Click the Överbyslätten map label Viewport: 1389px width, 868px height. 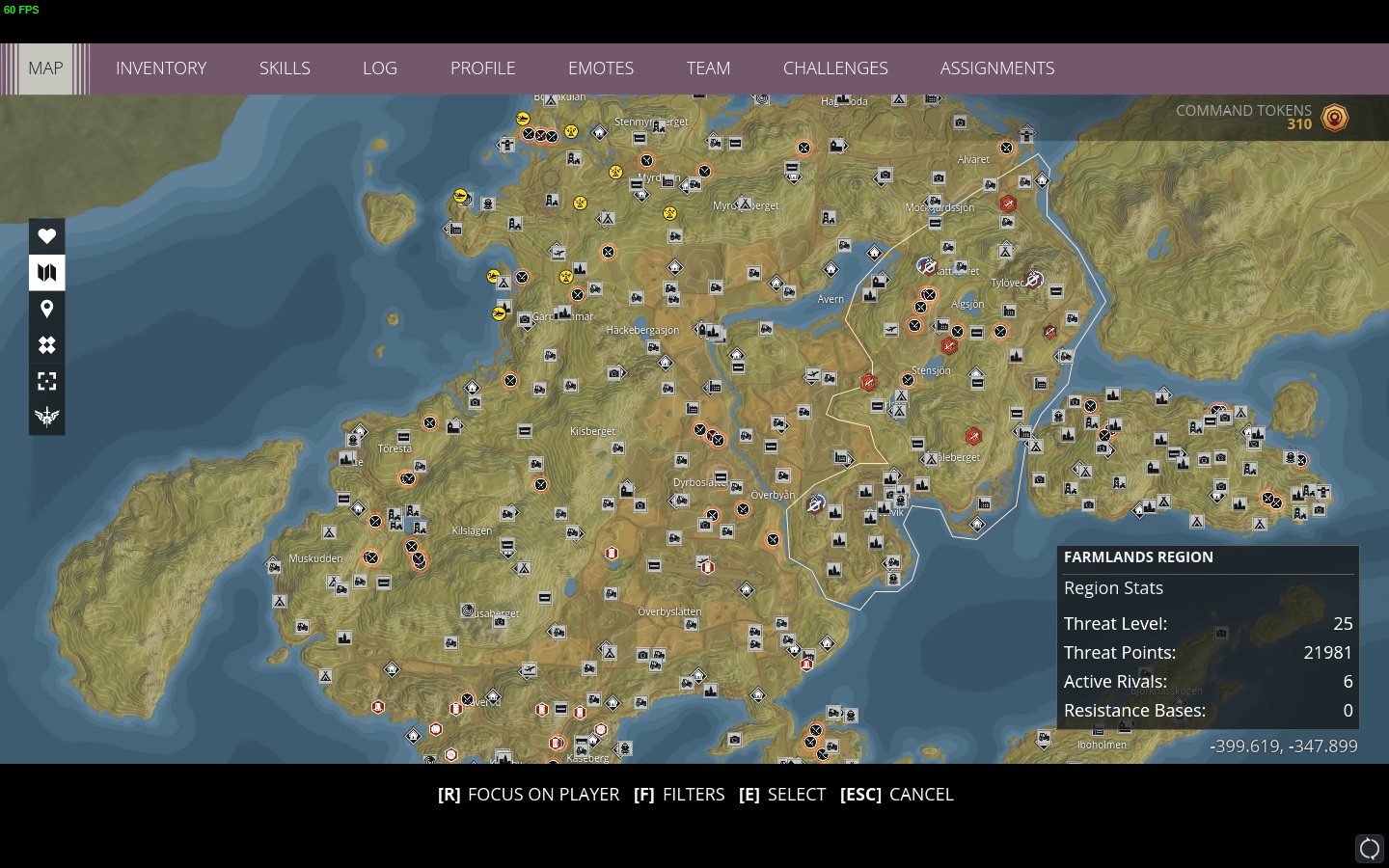tap(669, 611)
